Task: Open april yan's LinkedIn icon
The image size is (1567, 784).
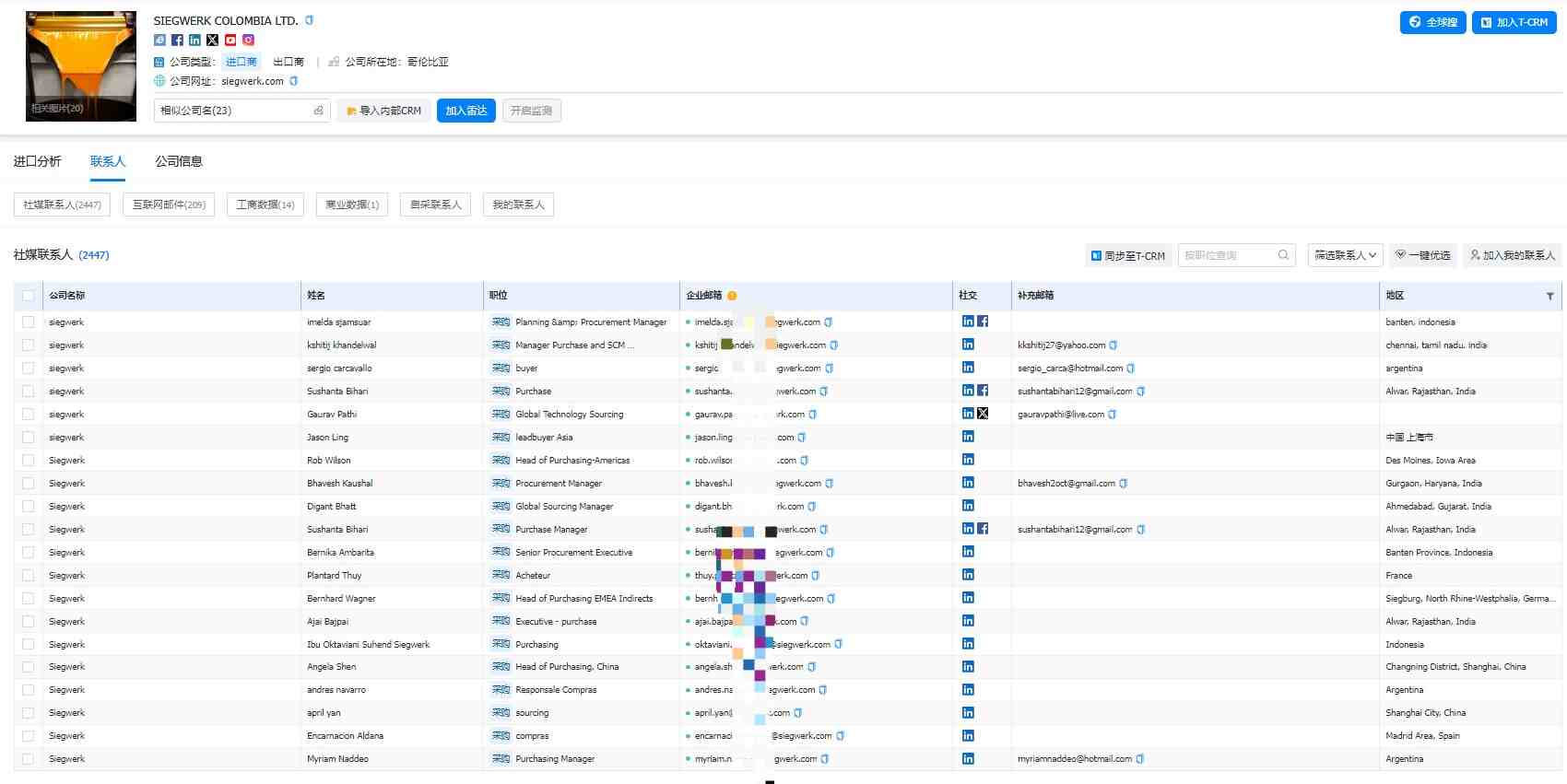Action: coord(968,712)
